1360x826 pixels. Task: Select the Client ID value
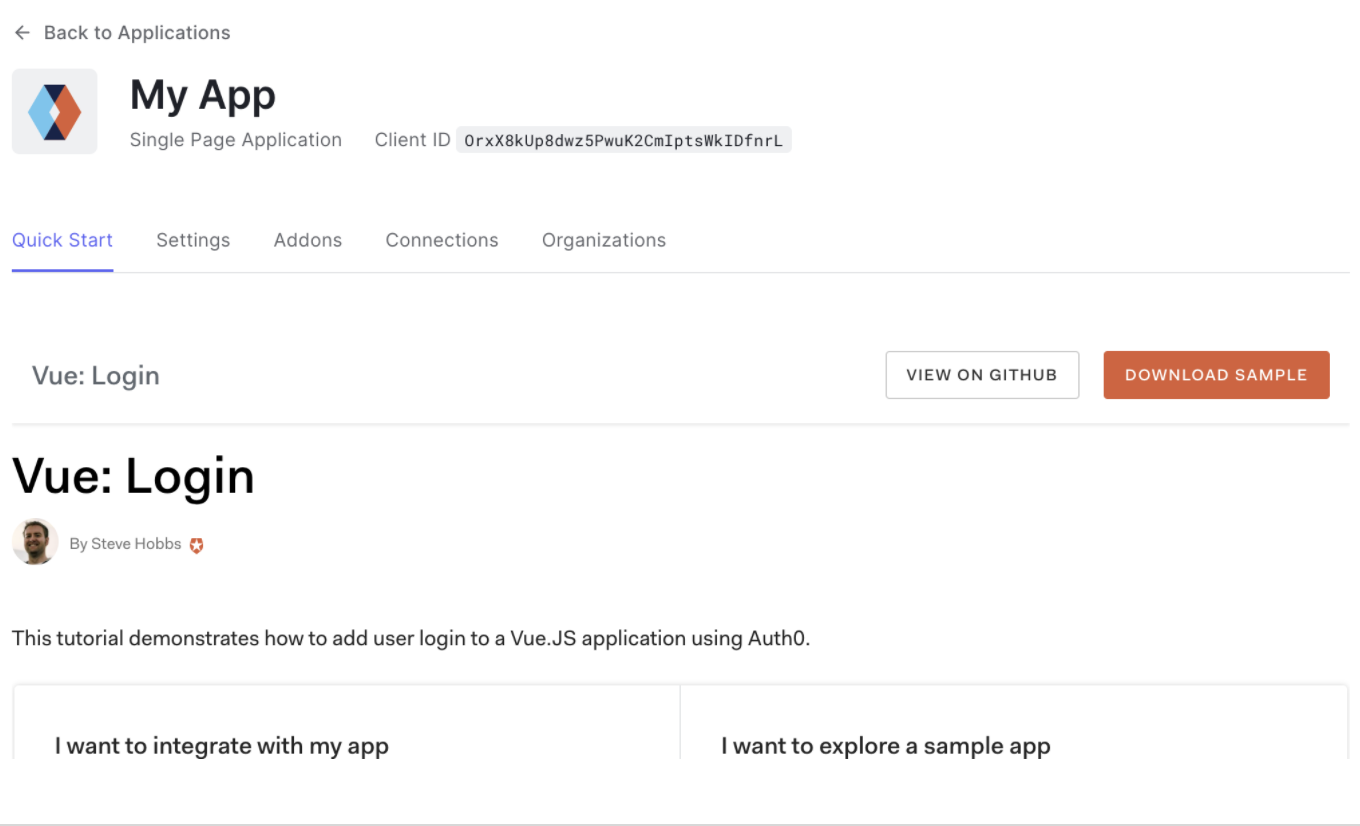pyautogui.click(x=623, y=140)
